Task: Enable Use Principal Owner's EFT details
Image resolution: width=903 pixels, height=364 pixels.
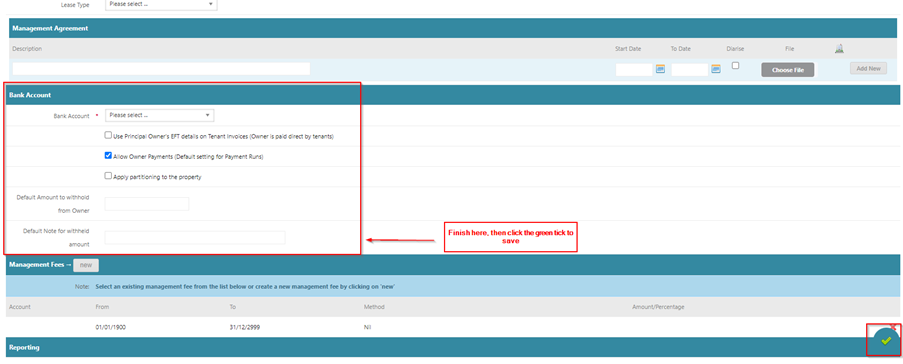Action: (x=108, y=135)
